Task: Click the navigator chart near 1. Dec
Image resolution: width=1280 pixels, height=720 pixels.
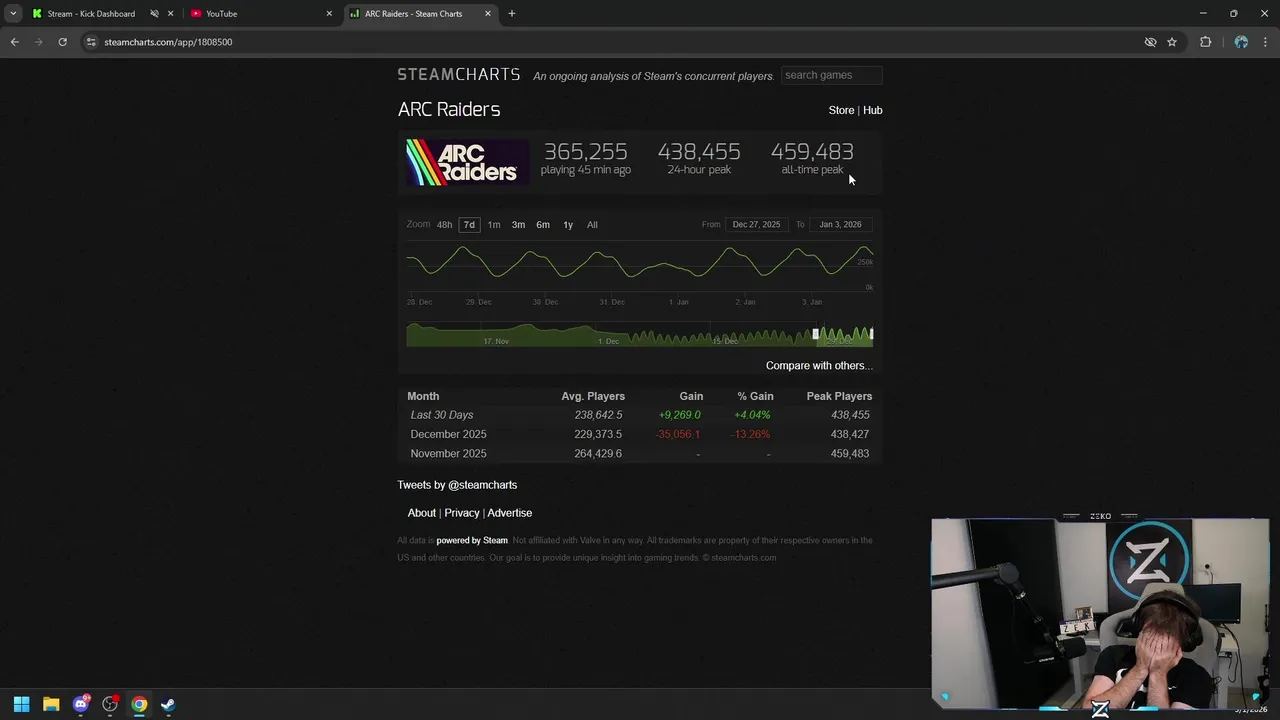Action: pyautogui.click(x=608, y=334)
